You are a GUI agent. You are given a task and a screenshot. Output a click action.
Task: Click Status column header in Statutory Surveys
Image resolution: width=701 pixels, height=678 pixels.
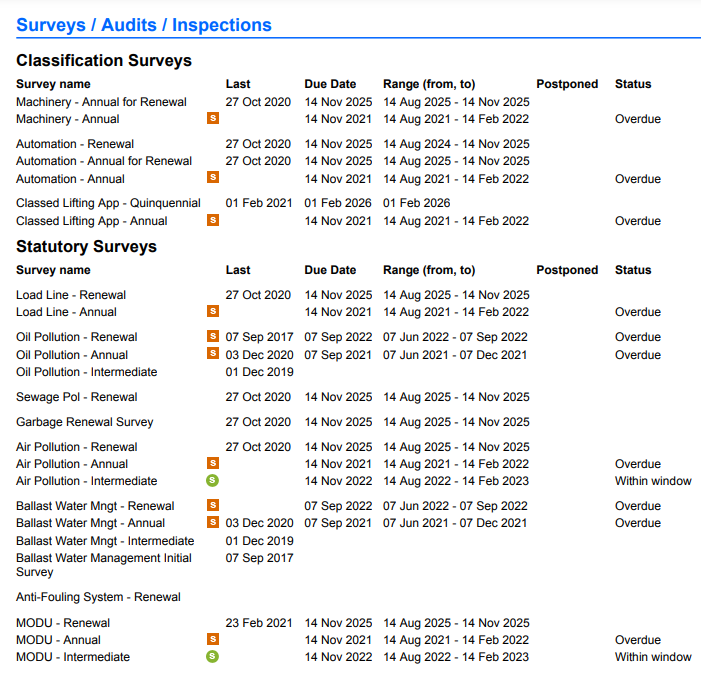coord(632,270)
